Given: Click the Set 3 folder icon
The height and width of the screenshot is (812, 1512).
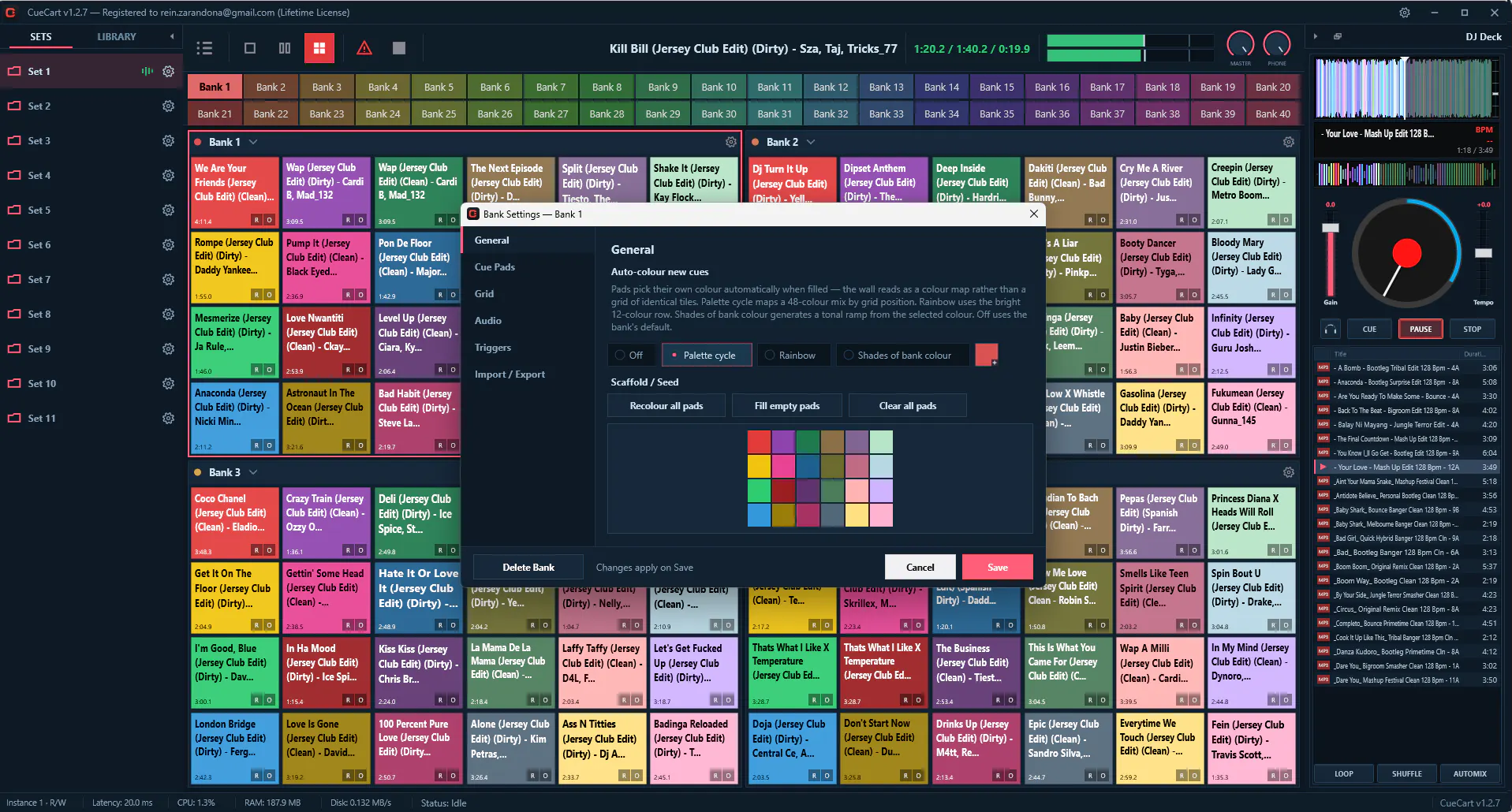Looking at the screenshot, I should [x=14, y=140].
